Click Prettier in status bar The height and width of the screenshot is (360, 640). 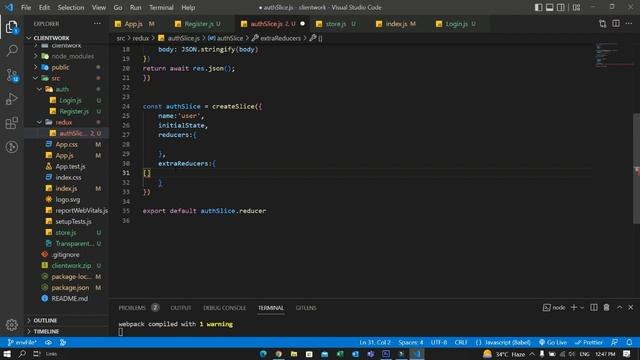pyautogui.click(x=589, y=342)
